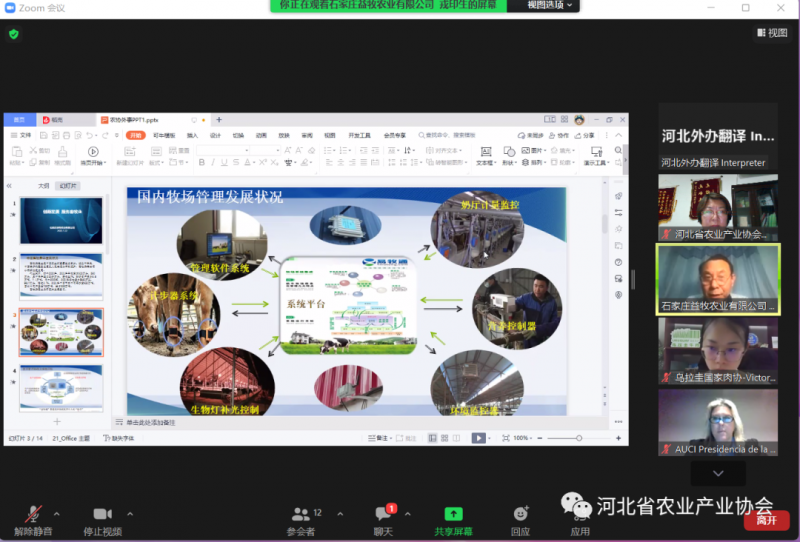Collapse the WPS ribbon with up chevron
The height and width of the screenshot is (542, 800).
pyautogui.click(x=618, y=135)
